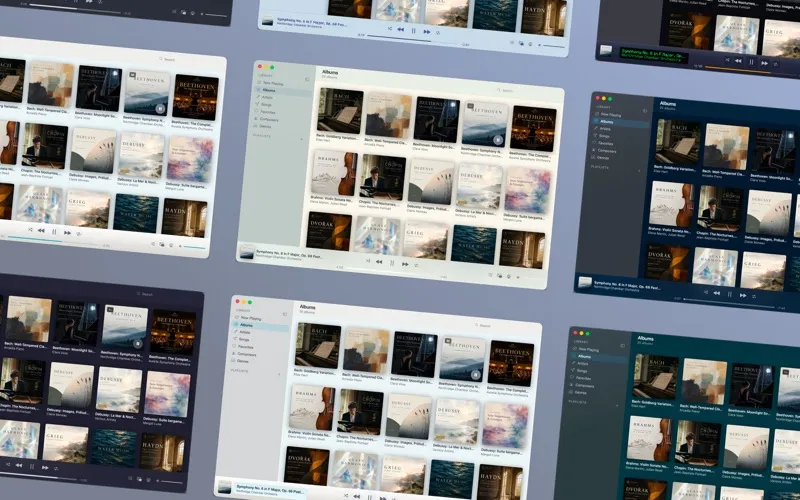Open Brahms Violin Sonata album in center window
Image resolution: width=800 pixels, height=500 pixels.
(334, 173)
